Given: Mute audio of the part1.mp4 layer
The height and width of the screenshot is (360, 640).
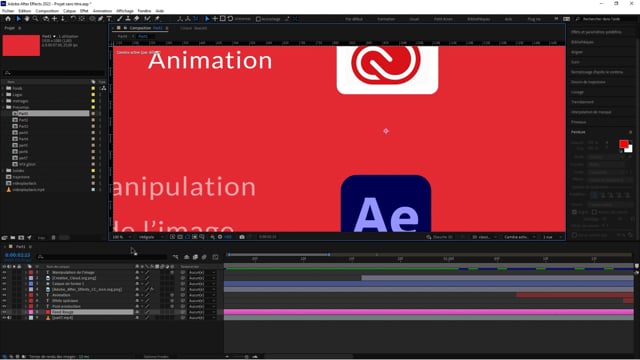Looking at the screenshot, I should coord(9,318).
